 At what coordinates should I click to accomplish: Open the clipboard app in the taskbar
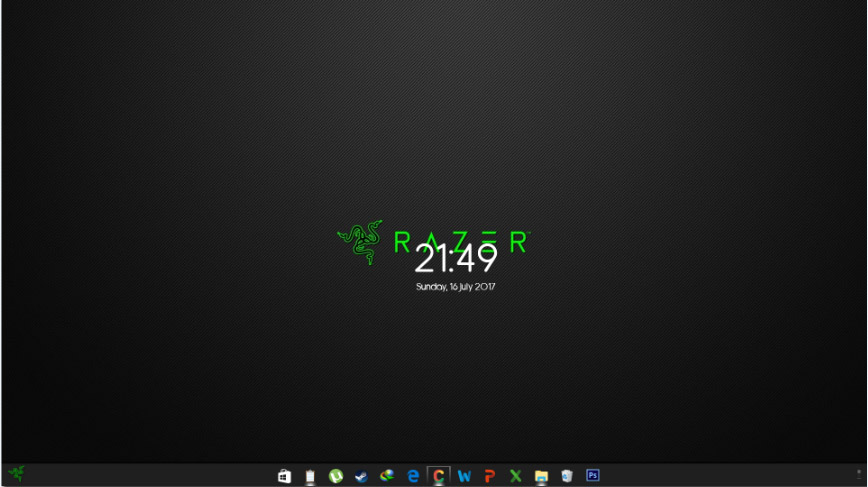310,476
